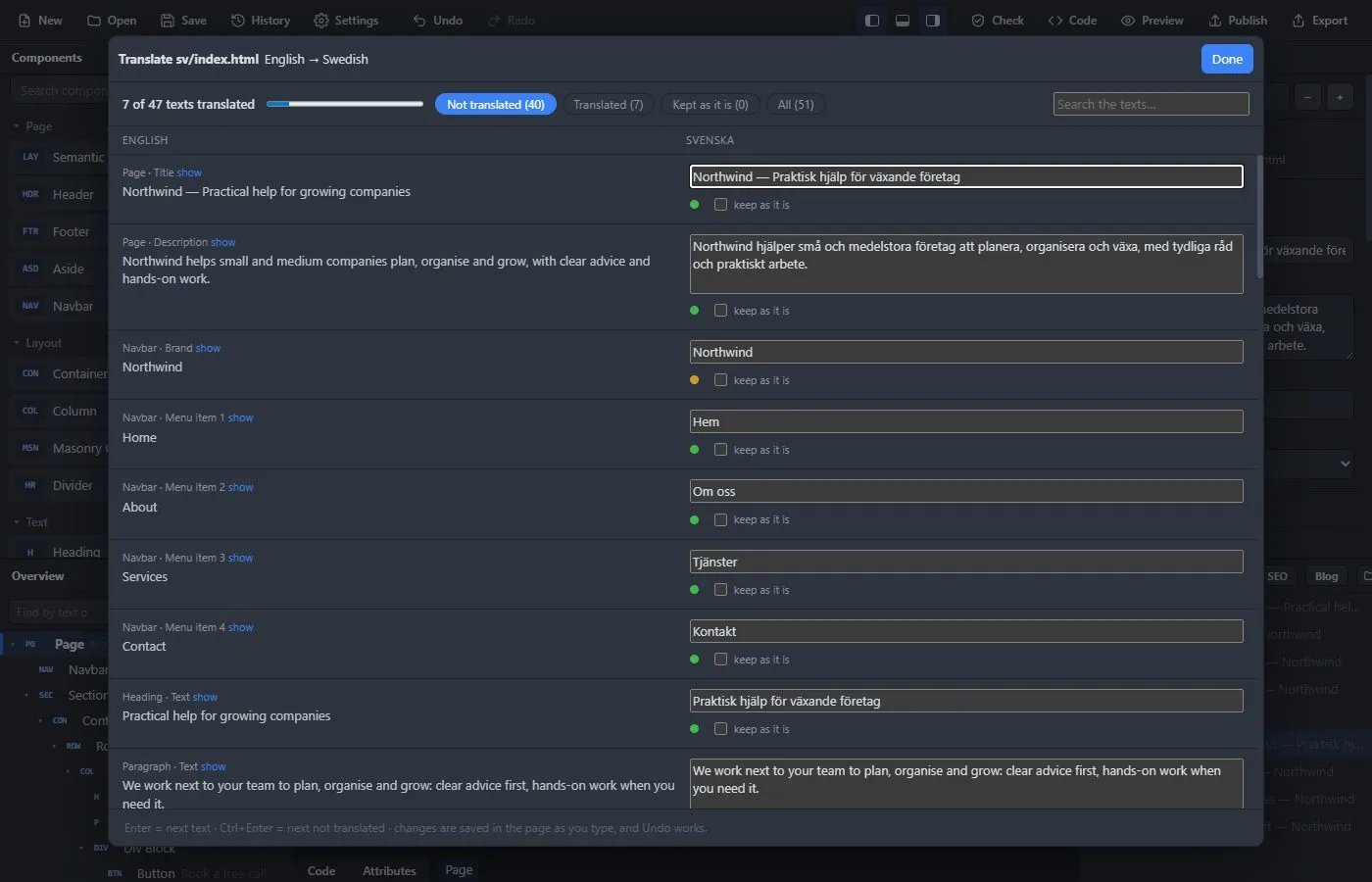Run the Check tool
The image size is (1372, 882).
click(x=998, y=21)
